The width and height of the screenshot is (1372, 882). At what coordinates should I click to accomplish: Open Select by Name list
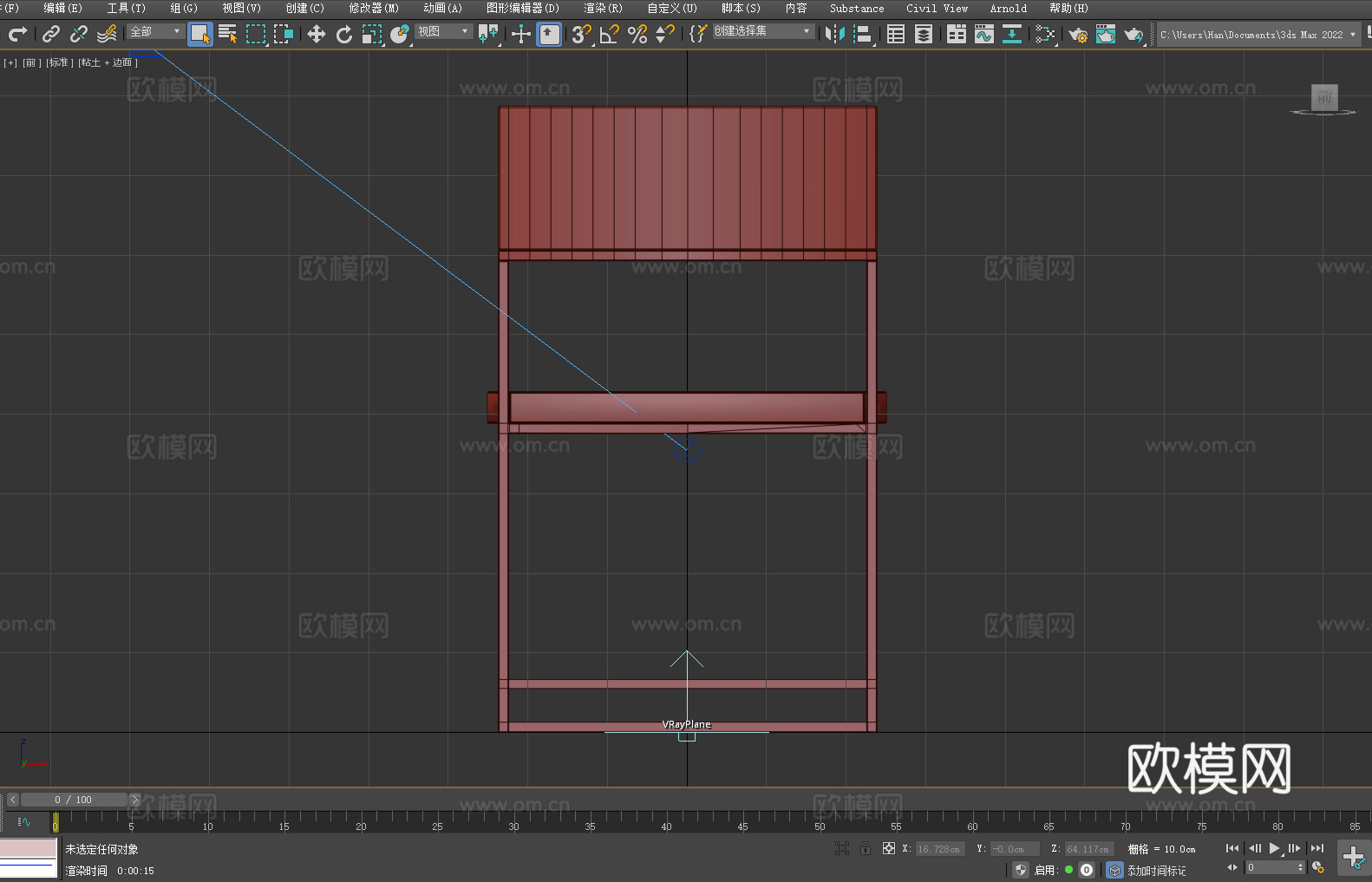tap(228, 34)
